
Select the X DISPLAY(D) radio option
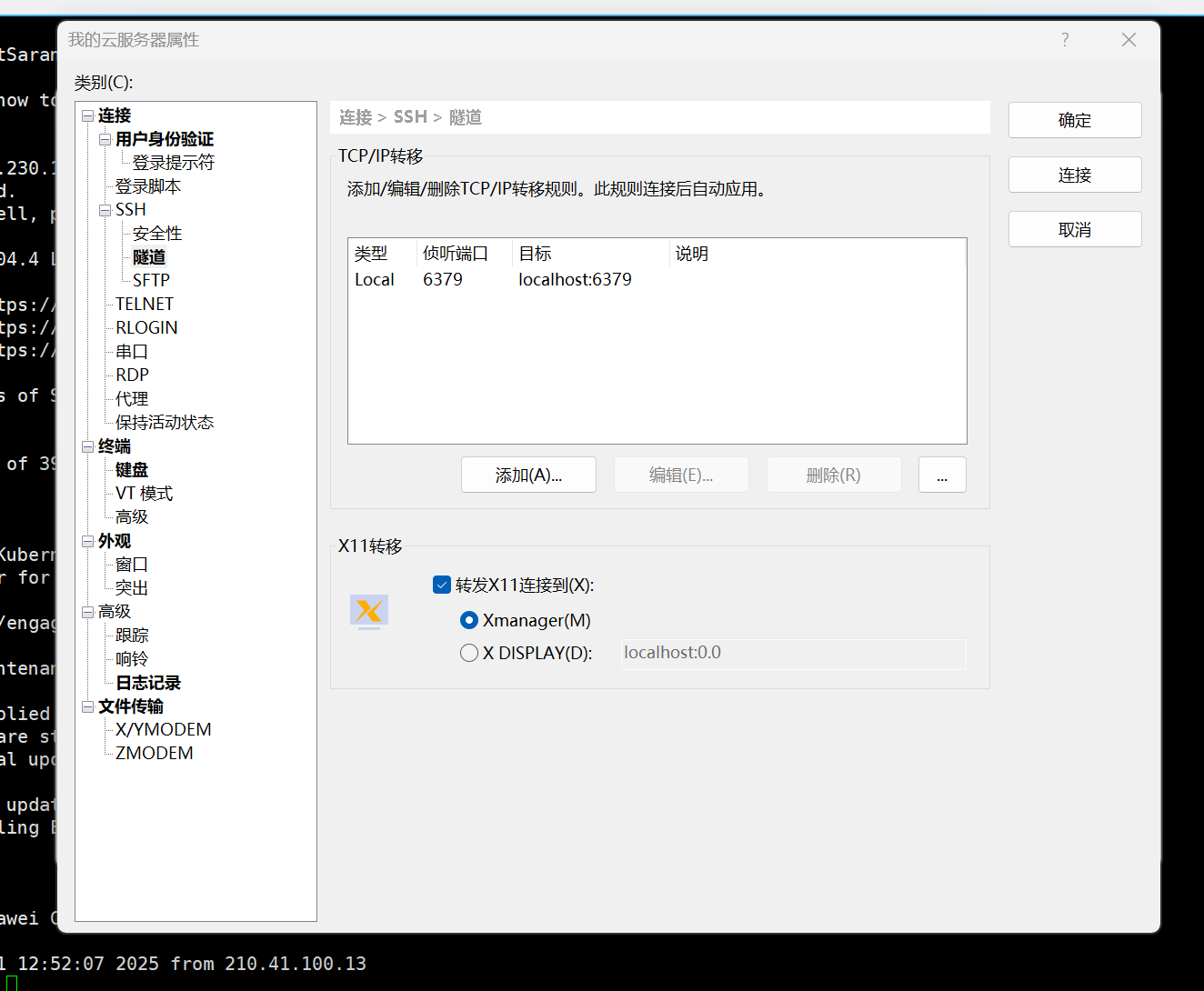tap(469, 653)
